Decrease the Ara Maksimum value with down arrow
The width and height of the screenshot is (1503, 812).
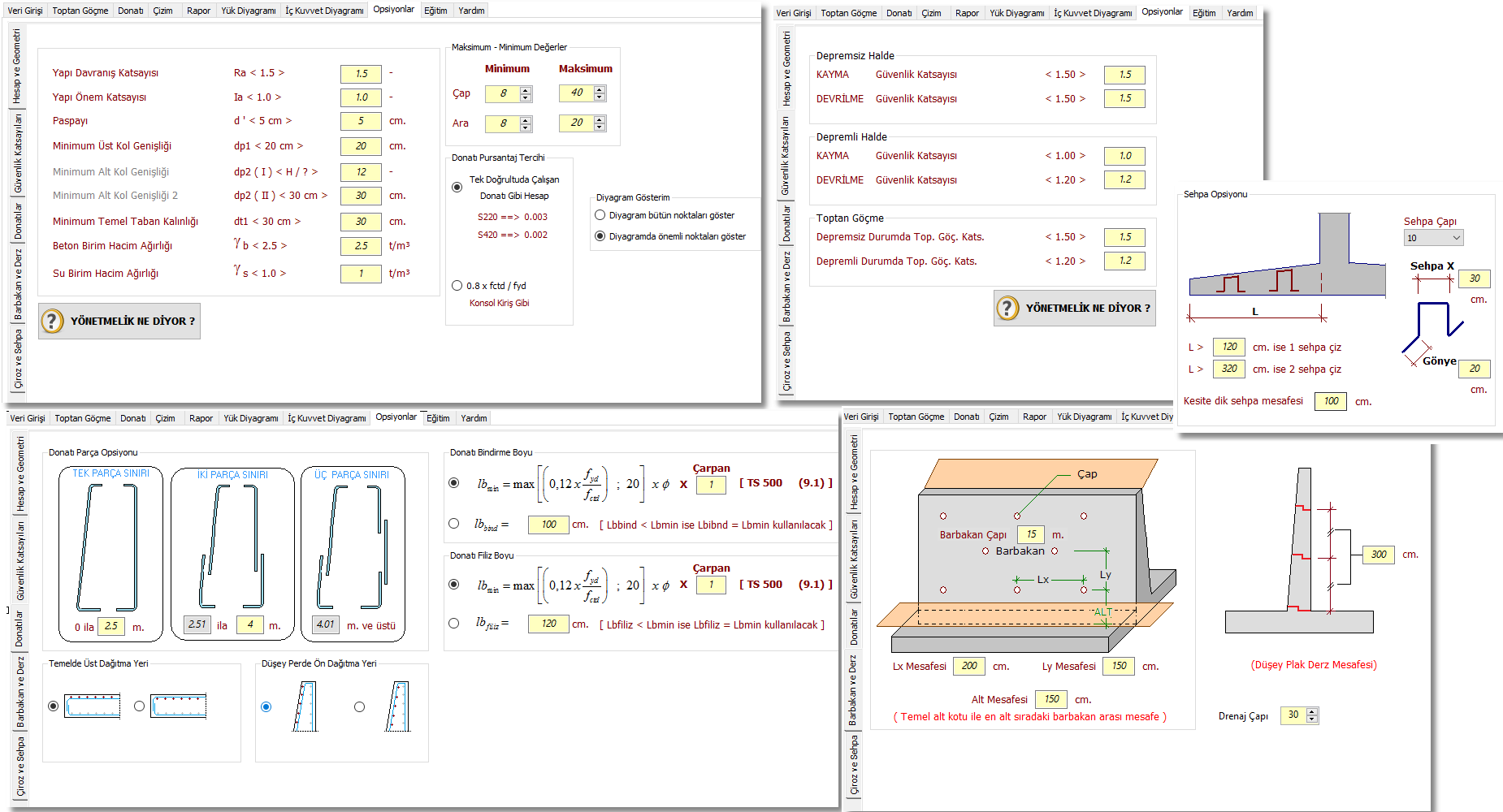(x=600, y=127)
